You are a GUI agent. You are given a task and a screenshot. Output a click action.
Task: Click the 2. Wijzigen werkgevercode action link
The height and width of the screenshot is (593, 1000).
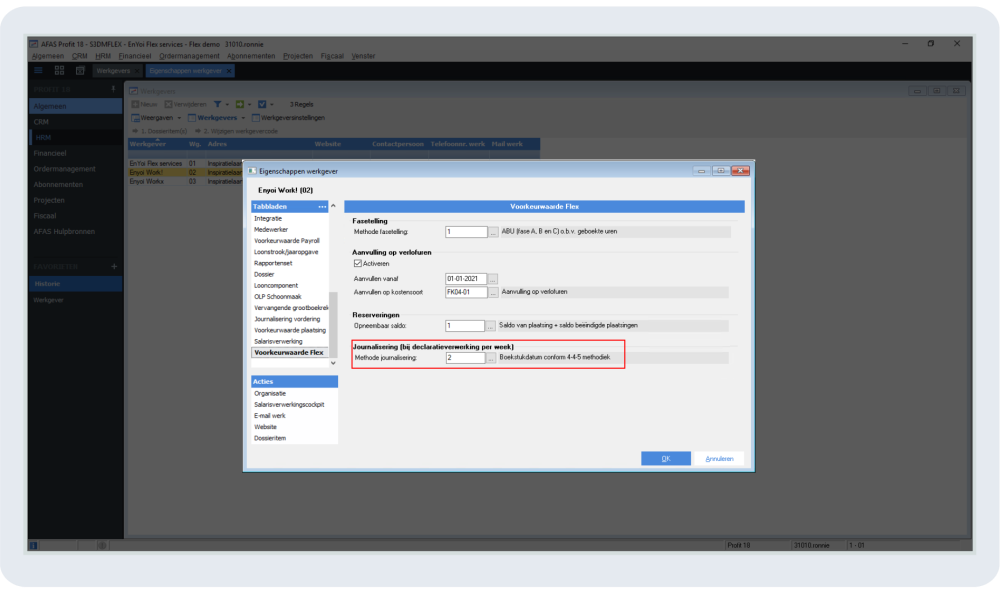tap(237, 131)
